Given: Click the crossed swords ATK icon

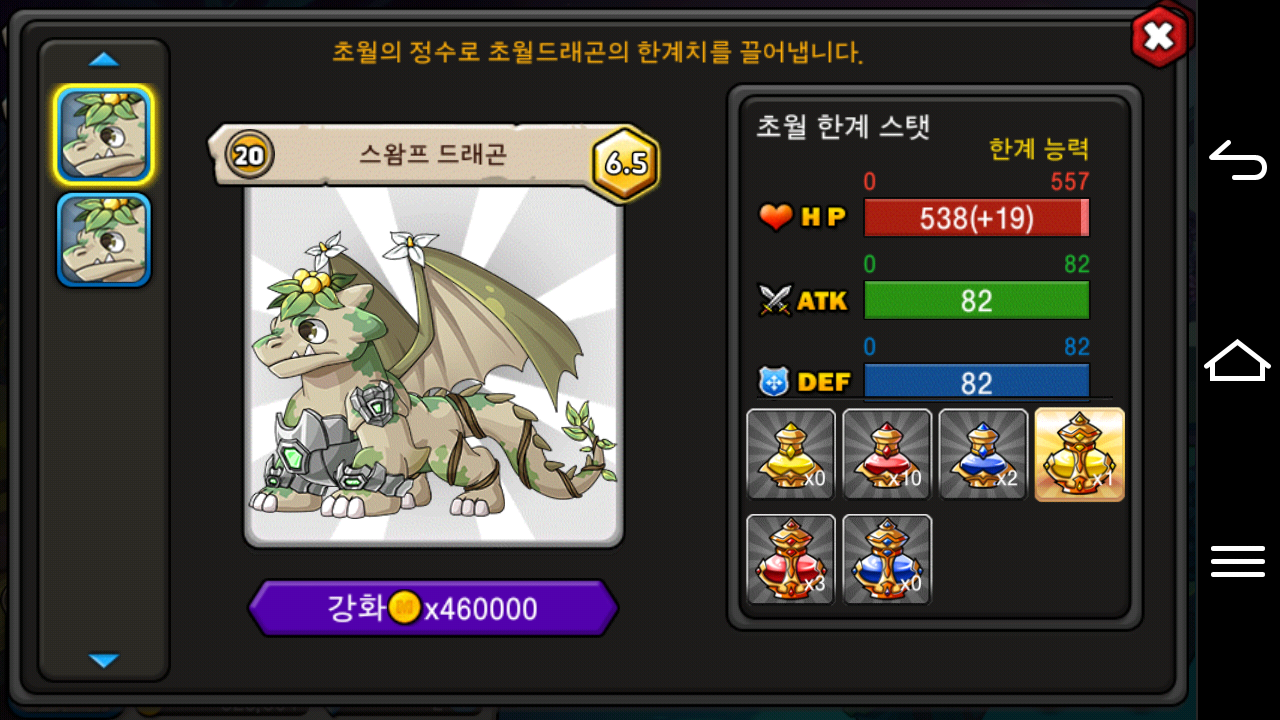Looking at the screenshot, I should (x=775, y=300).
